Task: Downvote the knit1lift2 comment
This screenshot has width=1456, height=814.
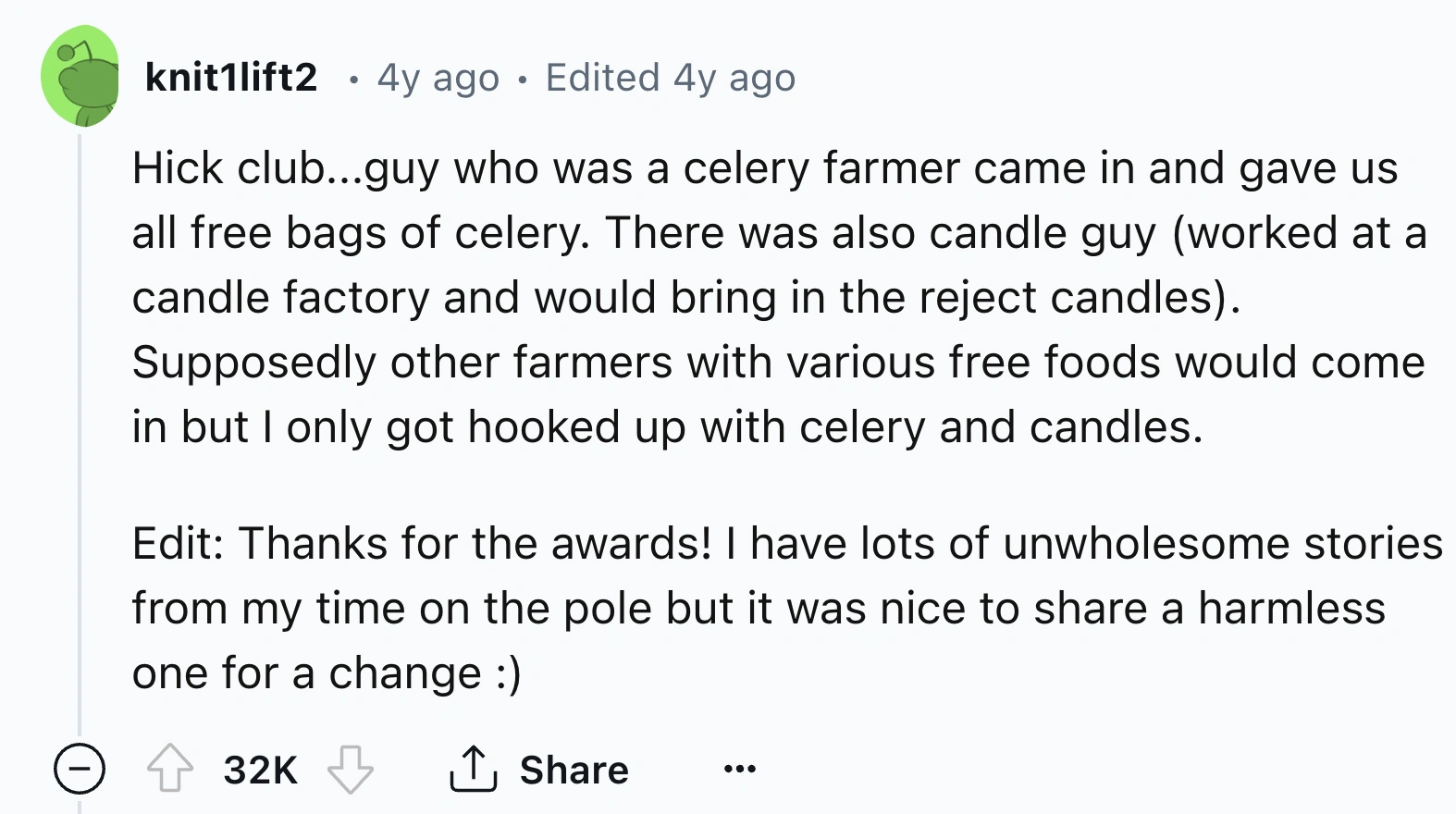Action: point(351,770)
